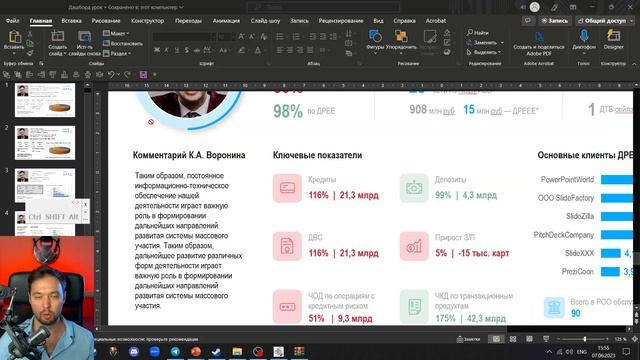Image resolution: width=640 pixels, height=360 pixels.
Task: Click the Shapes (Фигуры) icon
Action: click(375, 36)
